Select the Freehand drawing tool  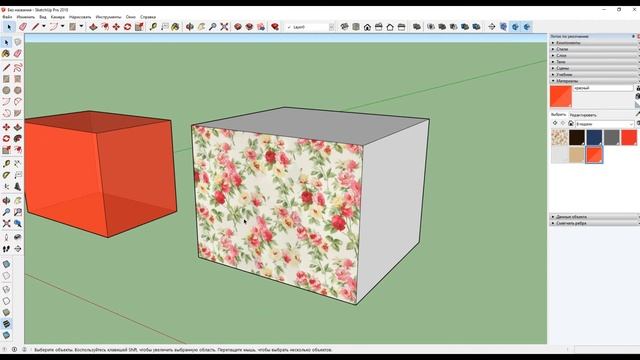[18, 67]
